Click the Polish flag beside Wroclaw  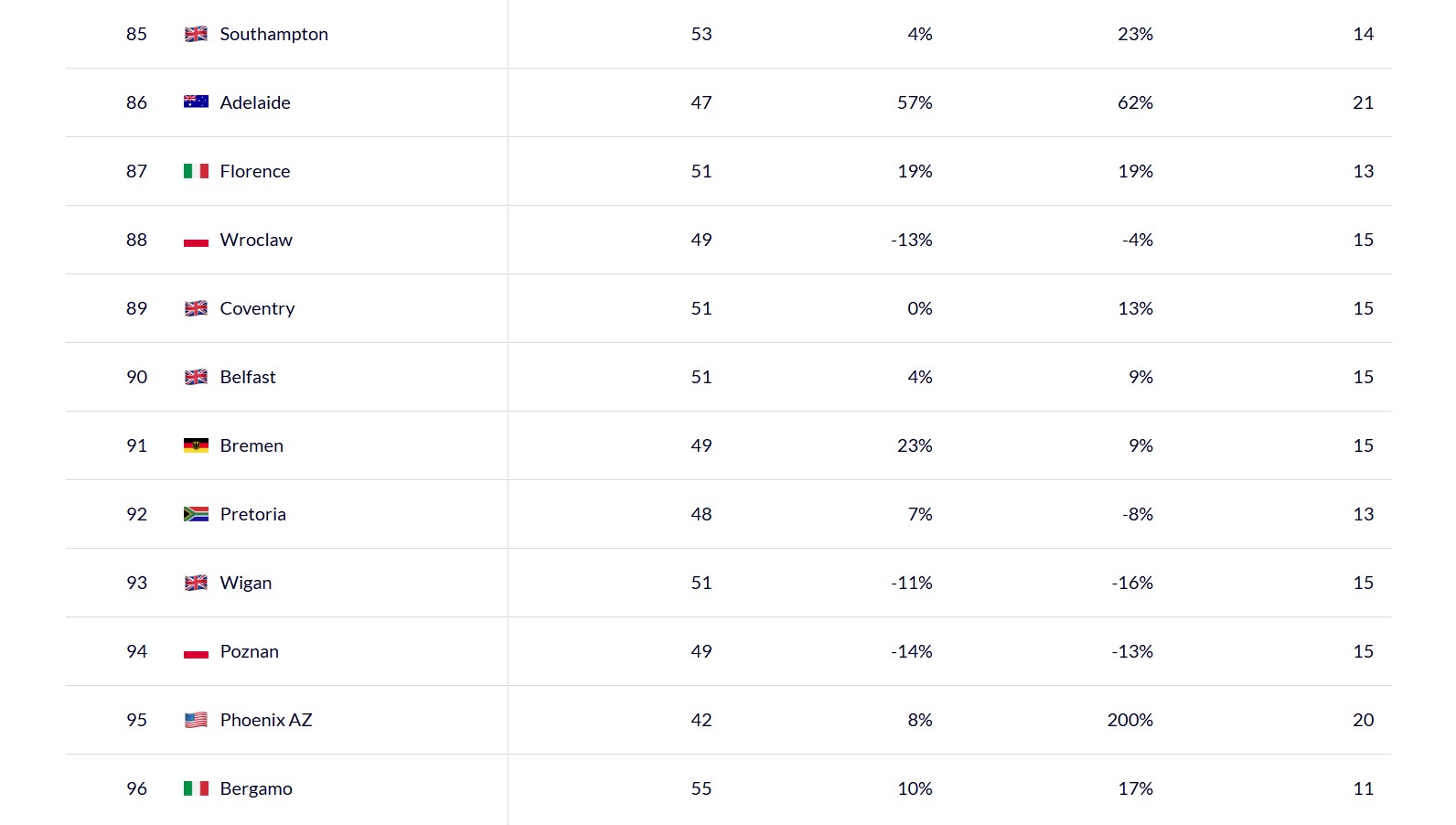tap(196, 241)
